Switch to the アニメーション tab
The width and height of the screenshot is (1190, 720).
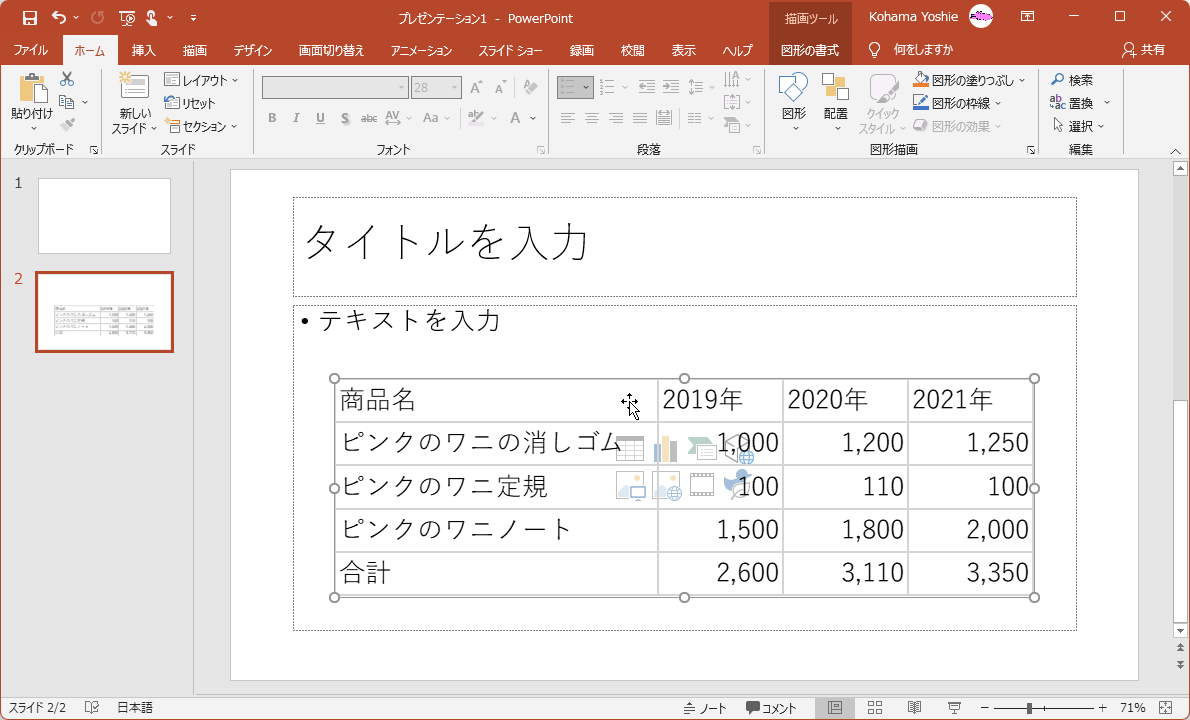coord(421,50)
